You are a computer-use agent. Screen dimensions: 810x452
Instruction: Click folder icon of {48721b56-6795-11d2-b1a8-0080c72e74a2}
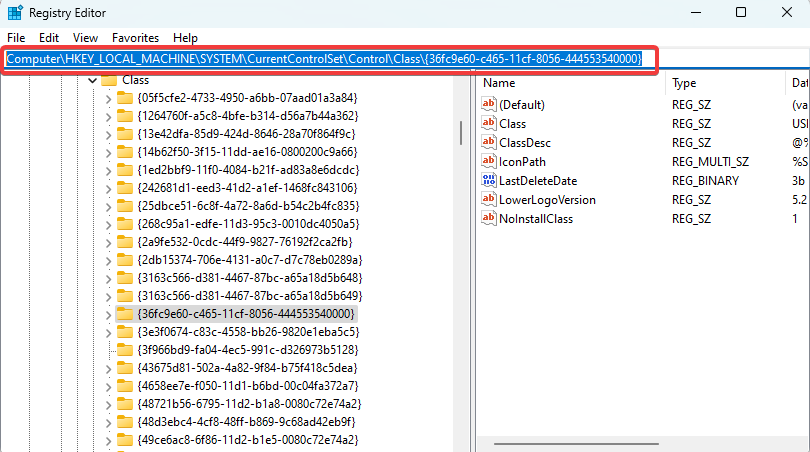click(124, 404)
